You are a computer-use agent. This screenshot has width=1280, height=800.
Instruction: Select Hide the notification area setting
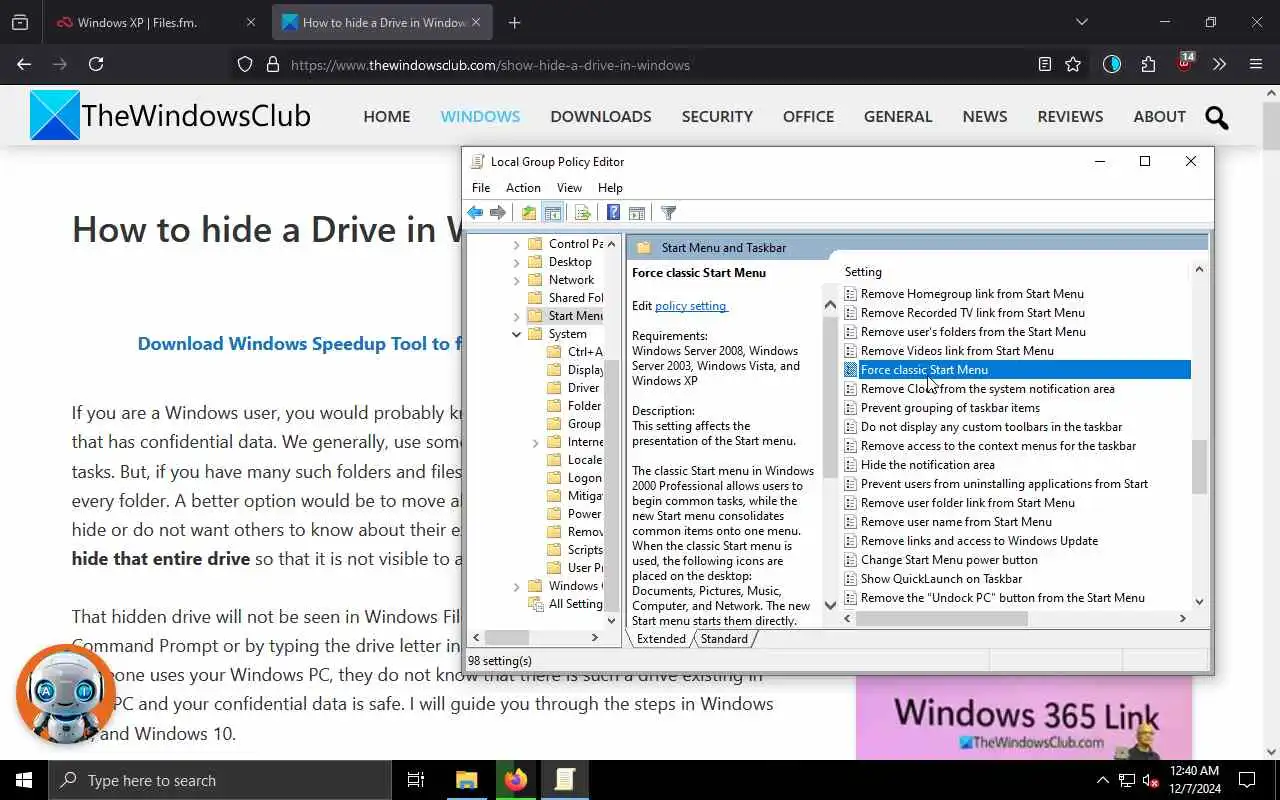pyautogui.click(x=927, y=465)
